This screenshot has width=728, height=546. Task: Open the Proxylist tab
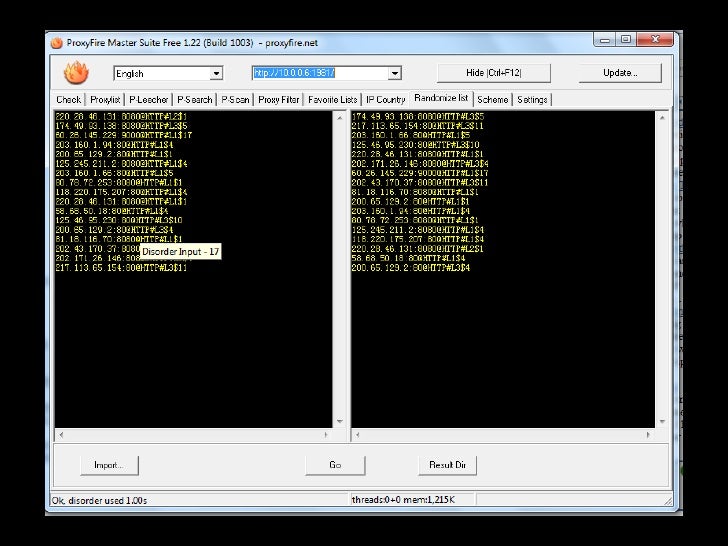tap(105, 99)
